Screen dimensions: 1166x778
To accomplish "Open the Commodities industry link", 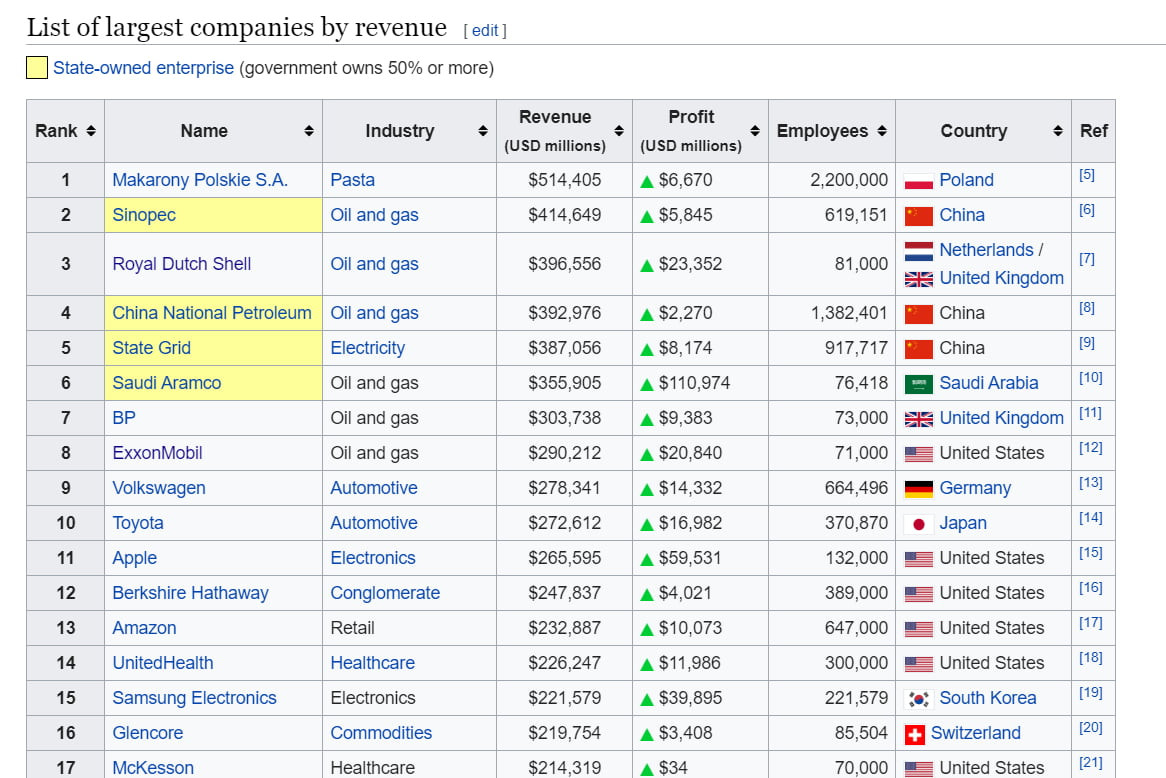I will point(381,733).
